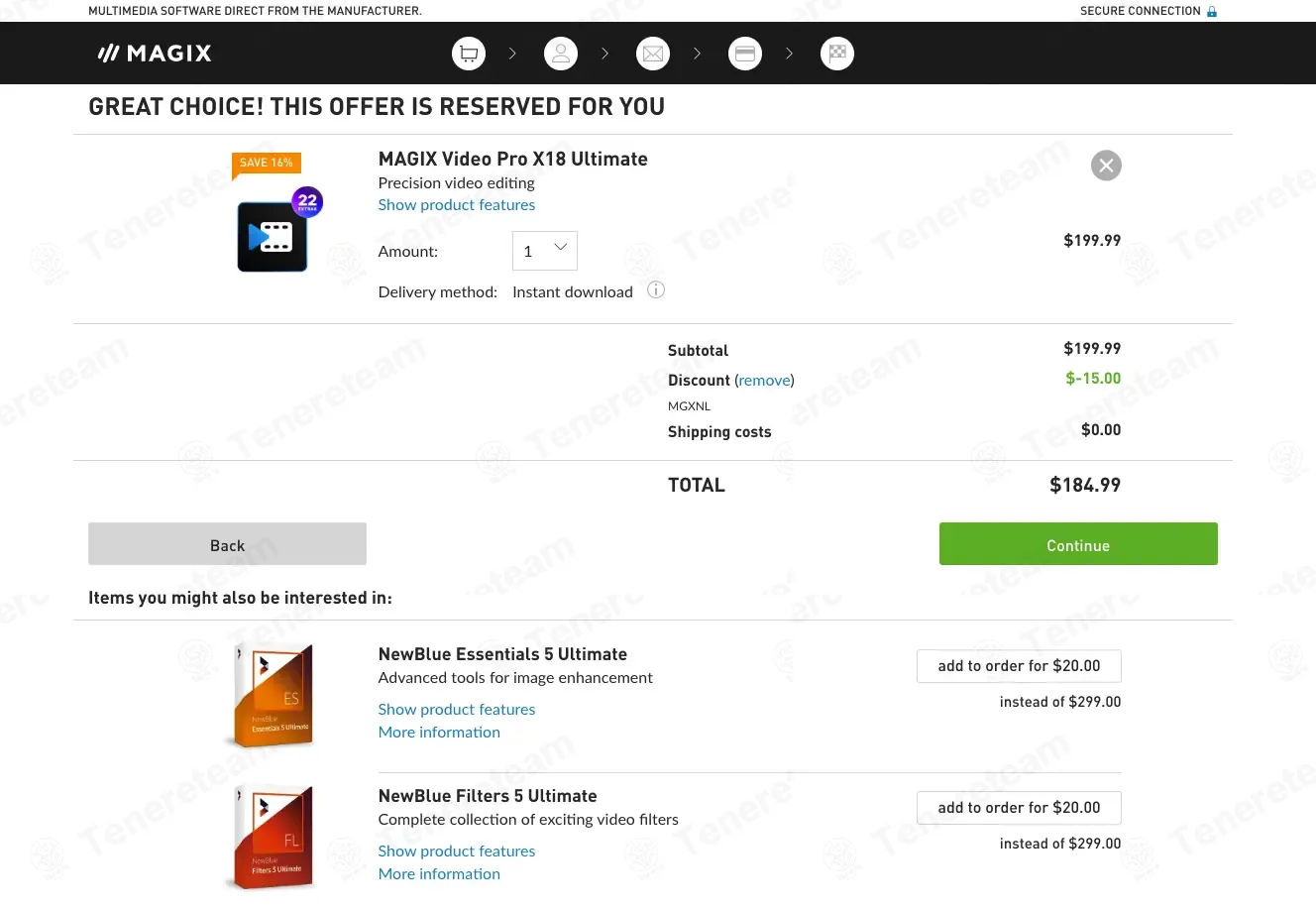Image resolution: width=1316 pixels, height=909 pixels.
Task: Click the total price $184.99
Action: coord(1085,486)
